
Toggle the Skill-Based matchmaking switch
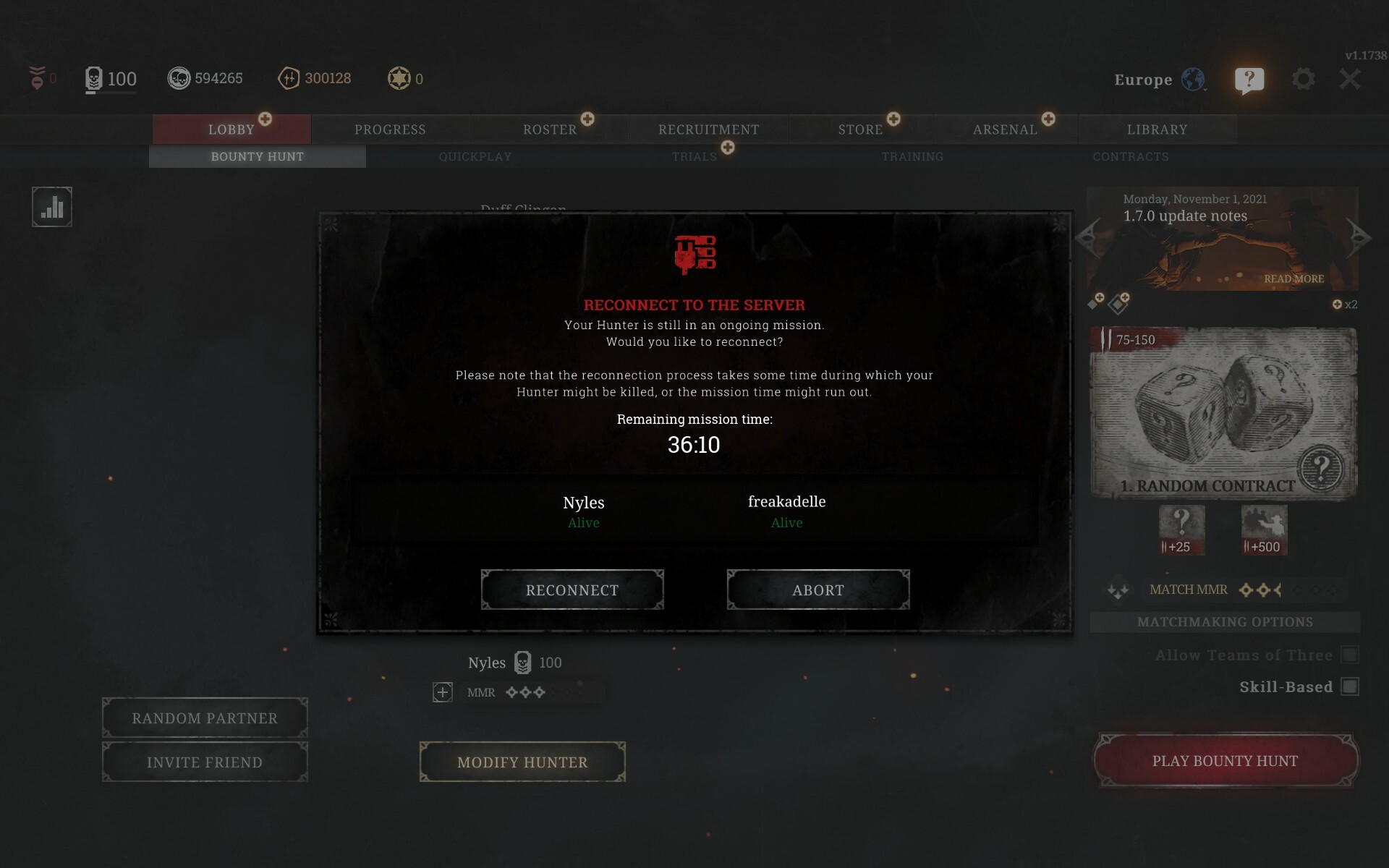[x=1350, y=687]
